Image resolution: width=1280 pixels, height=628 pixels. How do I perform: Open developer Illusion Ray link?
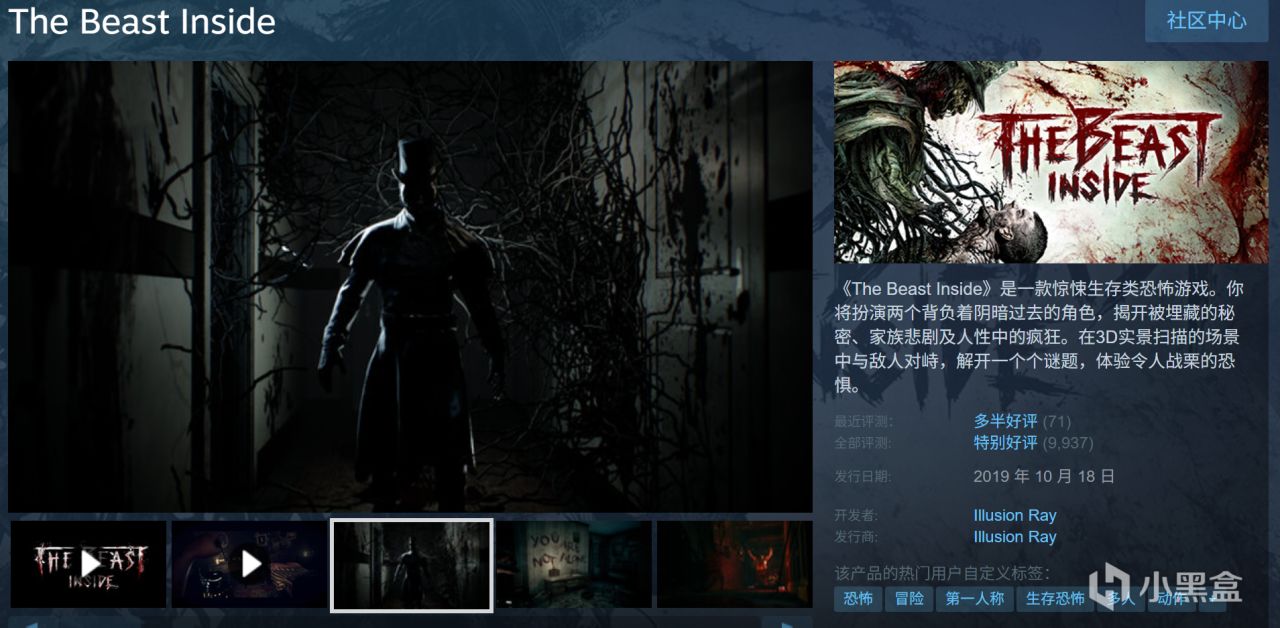tap(1014, 516)
